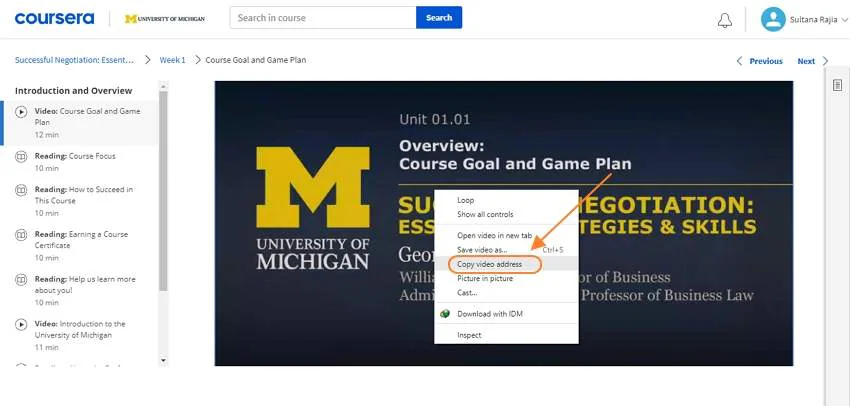Image resolution: width=850 pixels, height=406 pixels.
Task: Click play icon for Course Goal video
Action: [x=21, y=112]
